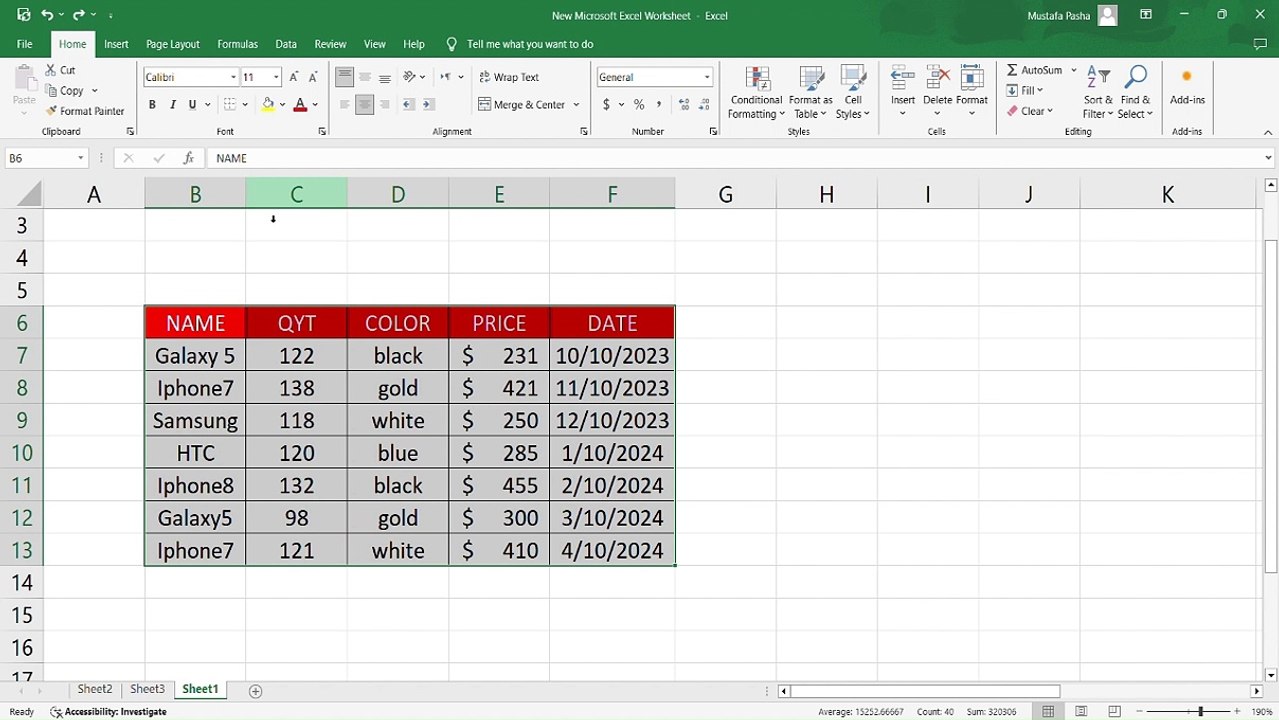Apply percent style

pos(639,104)
